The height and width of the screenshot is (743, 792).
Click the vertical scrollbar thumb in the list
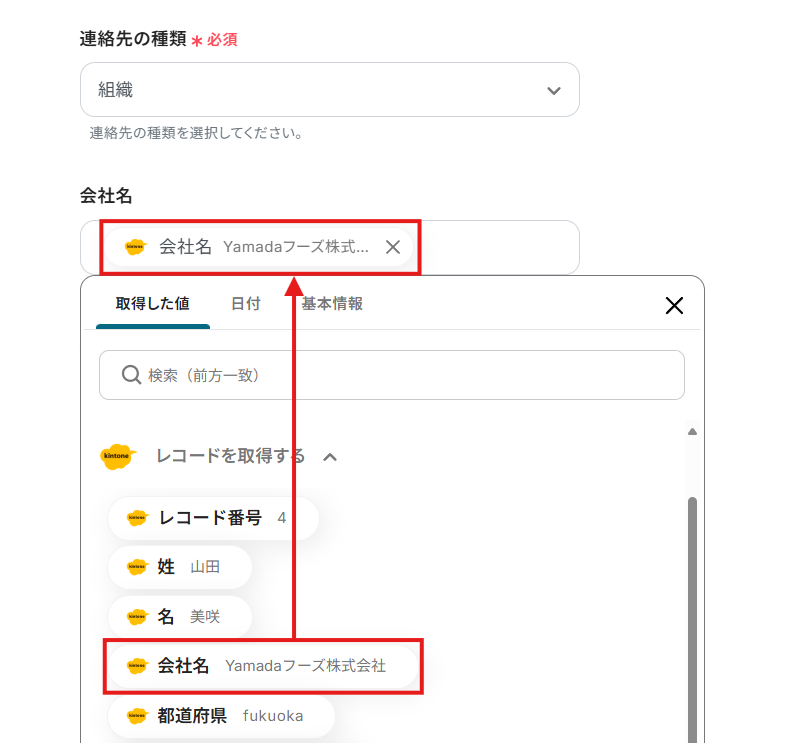pos(692,620)
